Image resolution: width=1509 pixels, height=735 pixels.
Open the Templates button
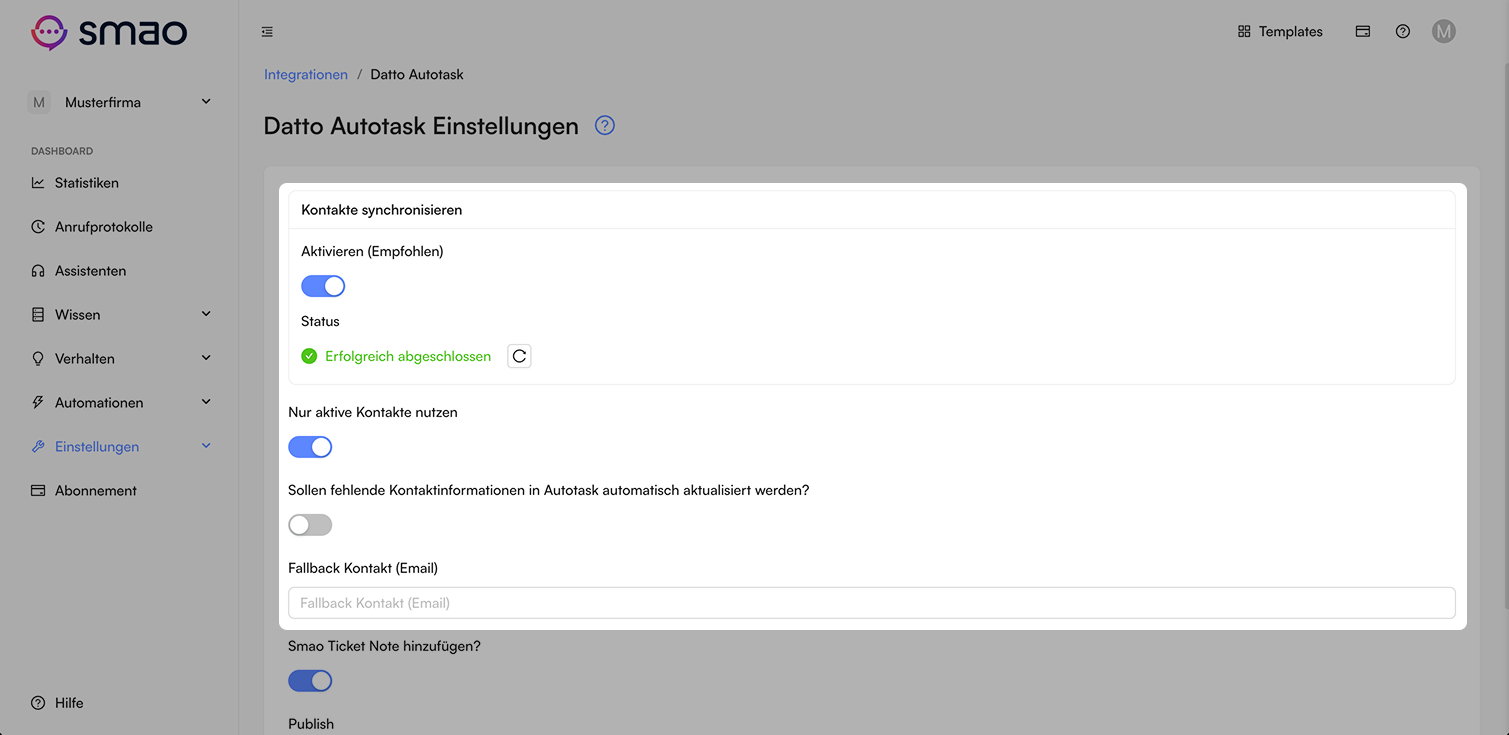1280,32
